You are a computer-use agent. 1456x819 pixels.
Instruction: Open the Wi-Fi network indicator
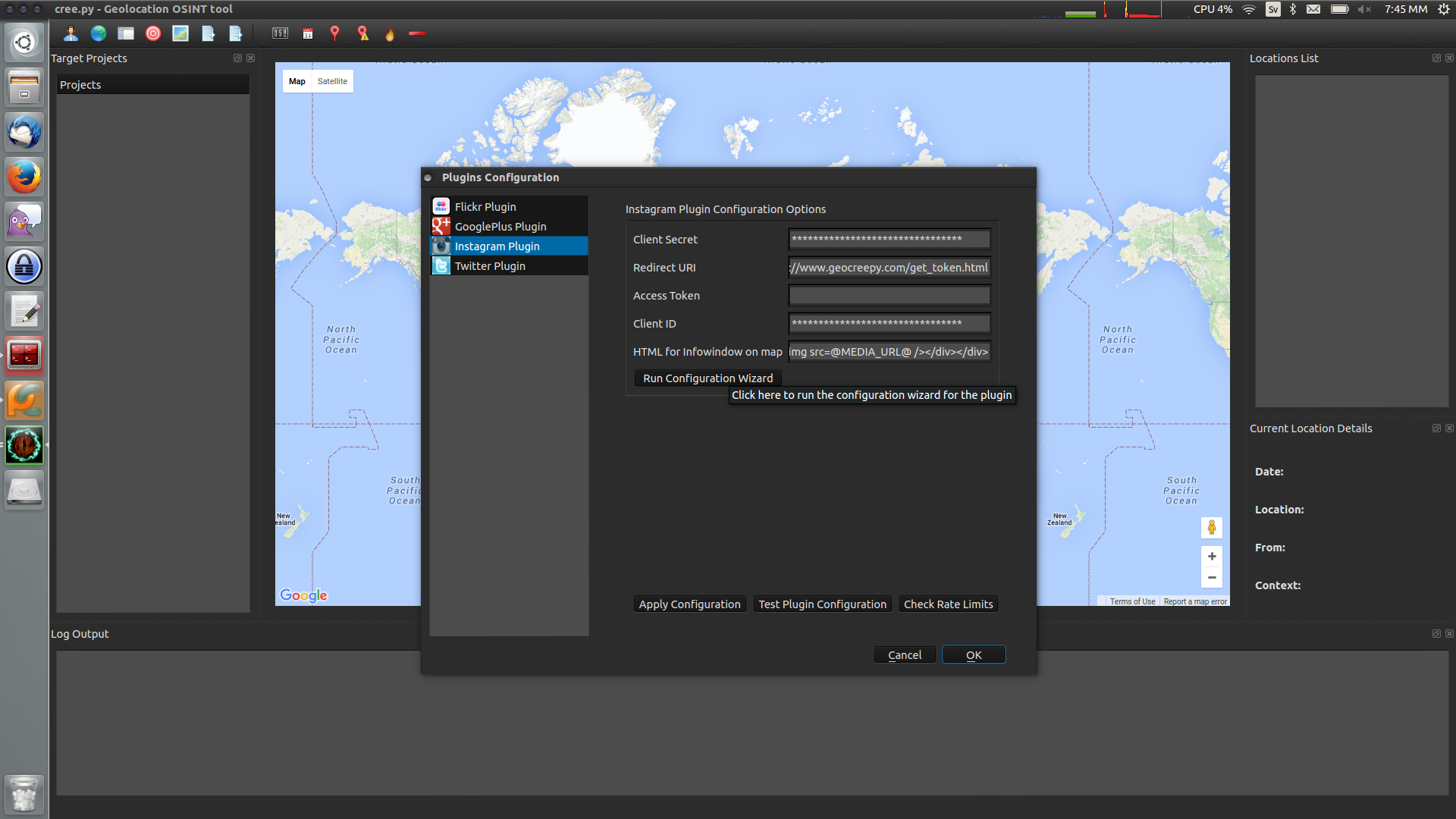point(1249,9)
